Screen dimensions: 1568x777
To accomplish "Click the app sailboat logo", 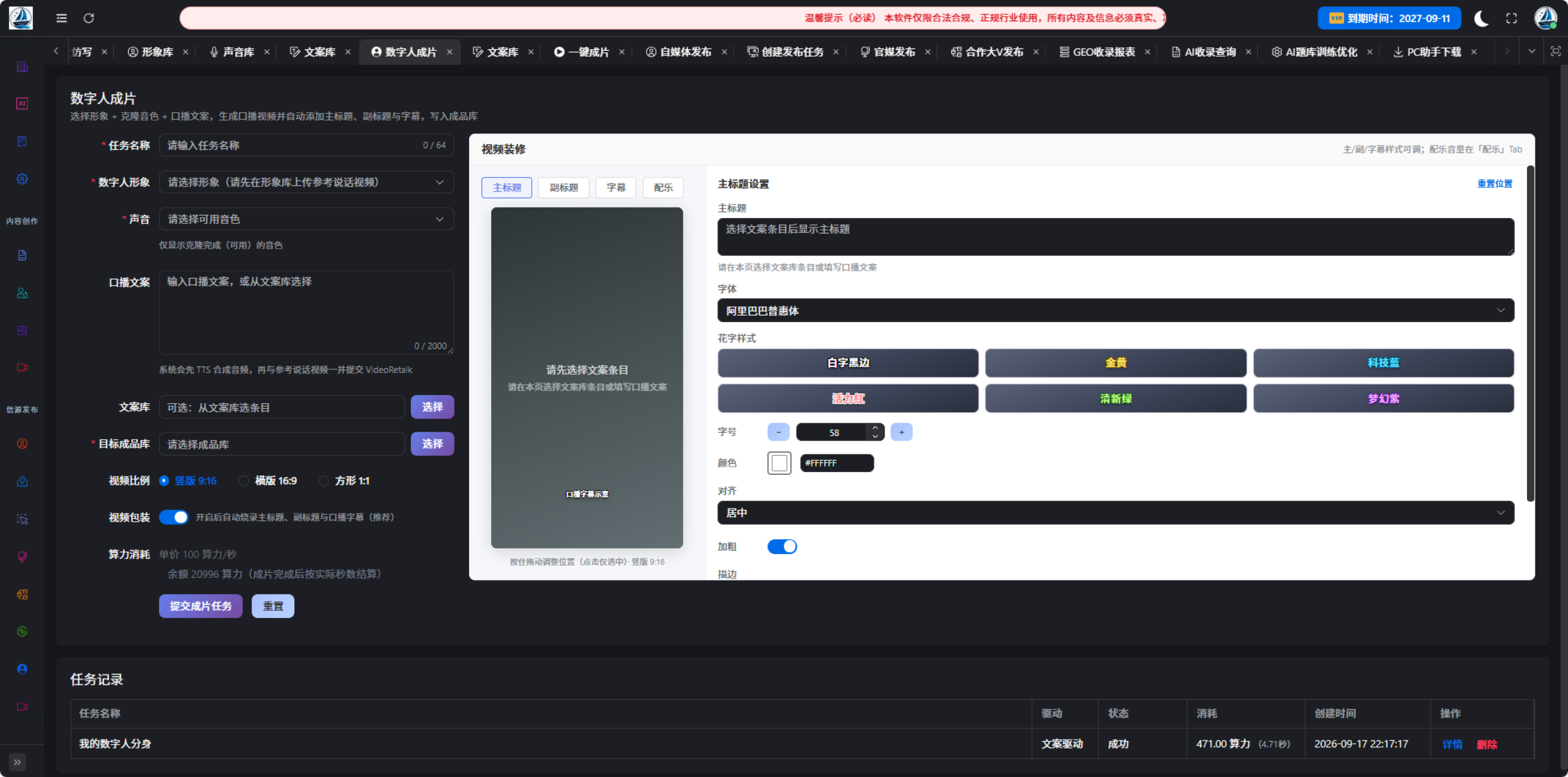I will click(x=21, y=18).
